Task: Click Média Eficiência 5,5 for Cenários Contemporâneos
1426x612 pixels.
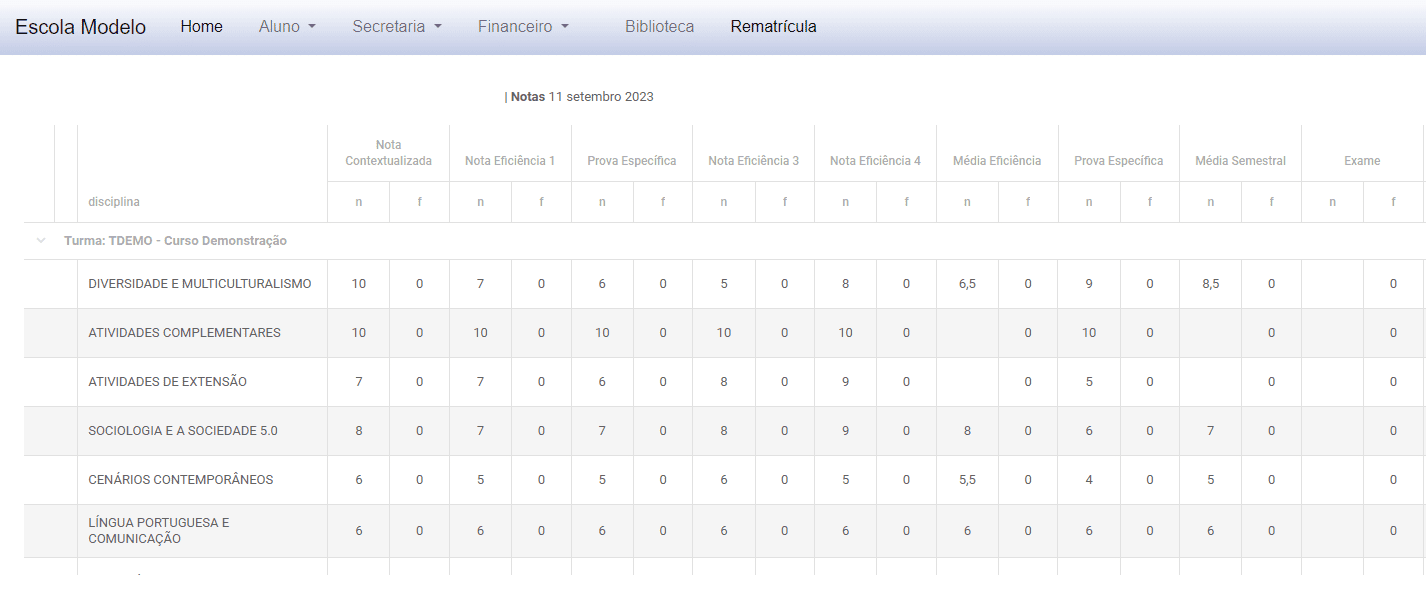Action: coord(967,480)
